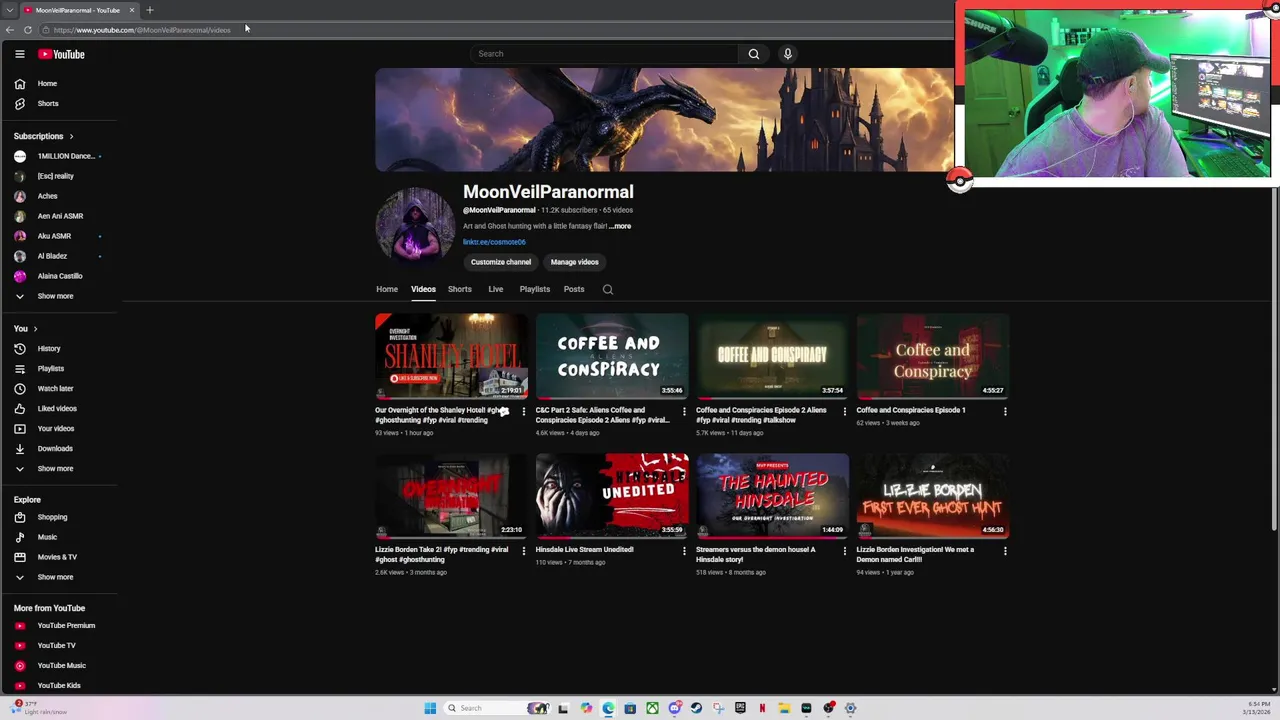Switch to channel Home tab
The height and width of the screenshot is (720, 1280).
[x=387, y=289]
